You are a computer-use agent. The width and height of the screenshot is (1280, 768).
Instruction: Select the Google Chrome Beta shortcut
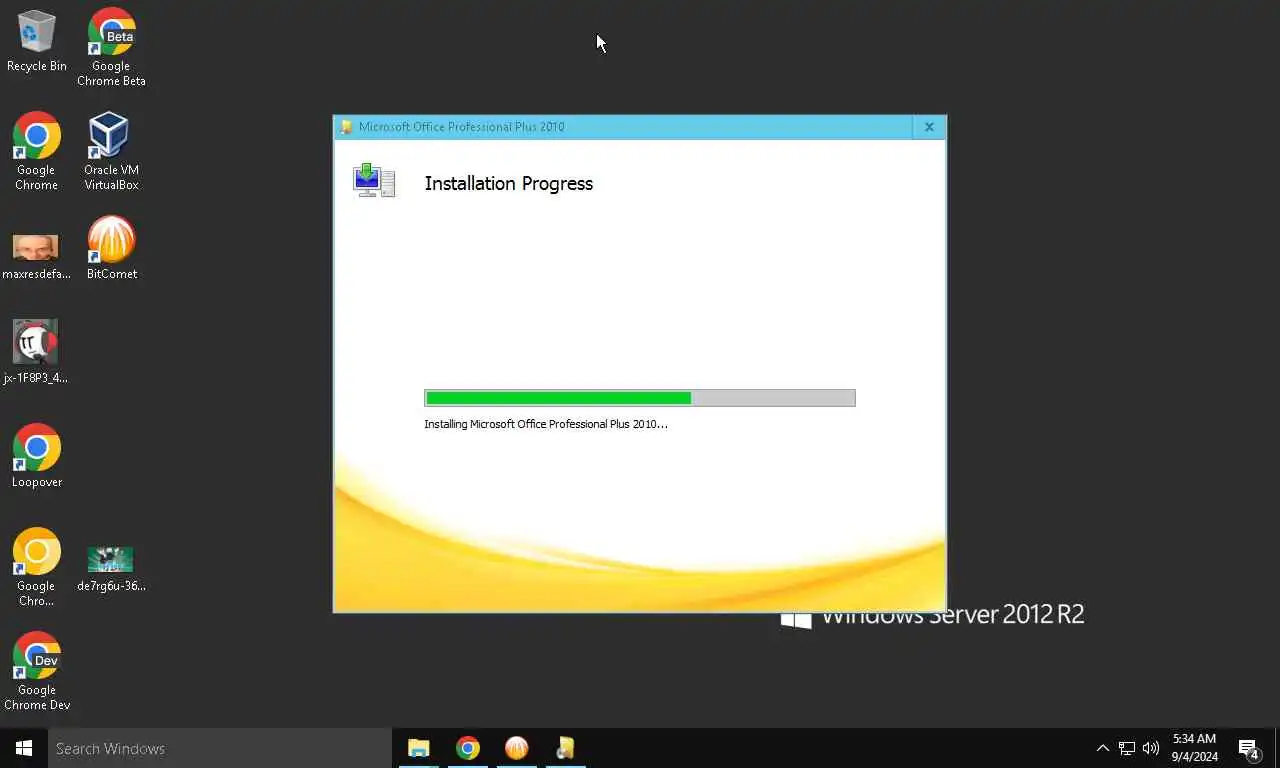[x=111, y=47]
